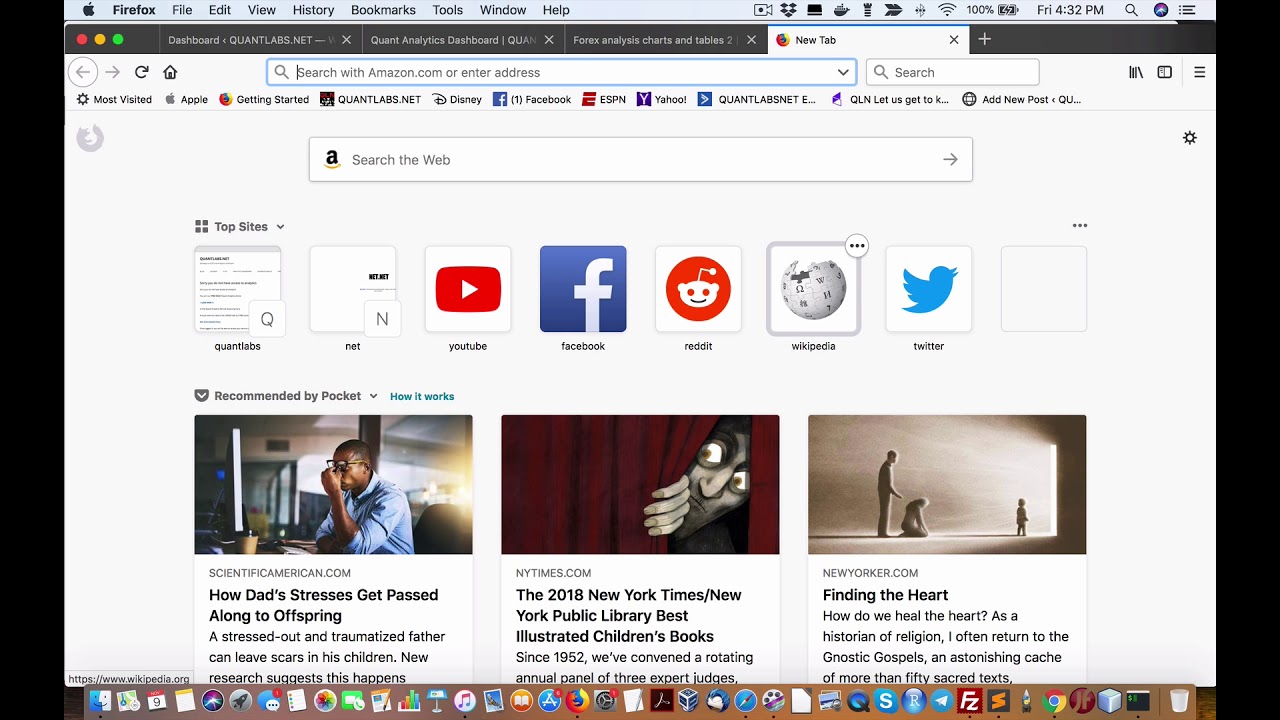
Task: Click the address bar input field
Action: (562, 72)
